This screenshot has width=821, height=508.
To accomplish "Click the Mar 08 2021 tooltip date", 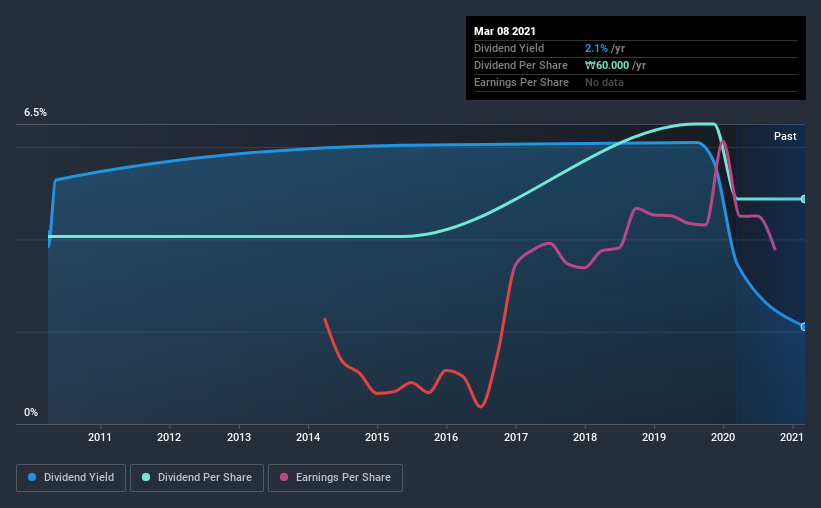I will coord(505,31).
